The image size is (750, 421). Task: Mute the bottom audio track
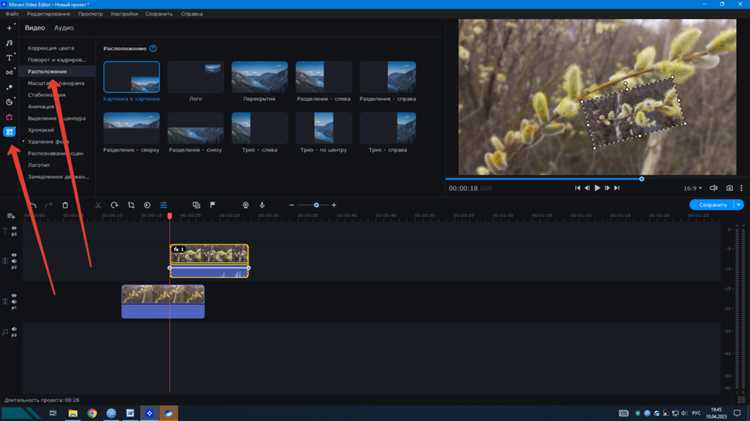click(14, 329)
